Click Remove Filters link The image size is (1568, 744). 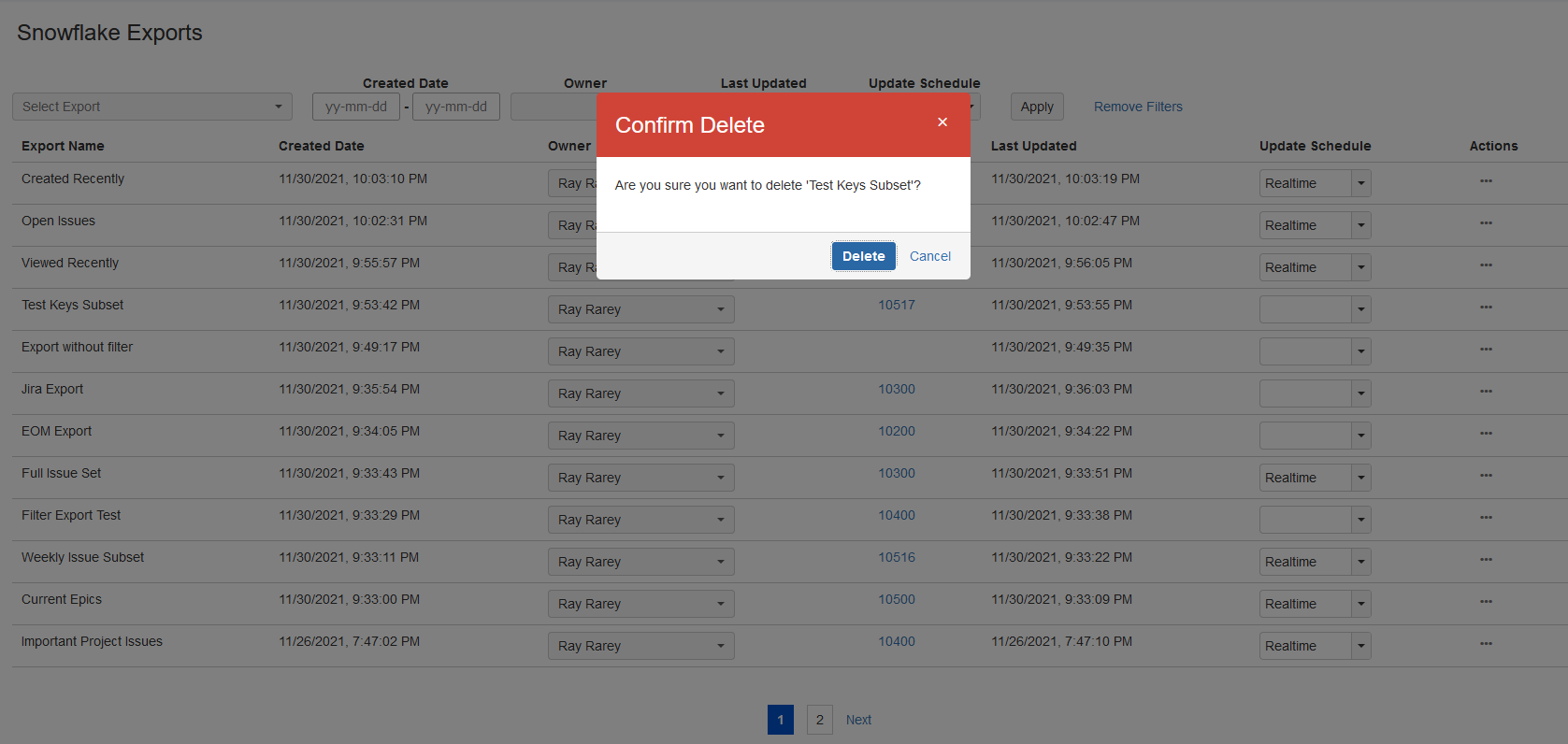tap(1138, 107)
